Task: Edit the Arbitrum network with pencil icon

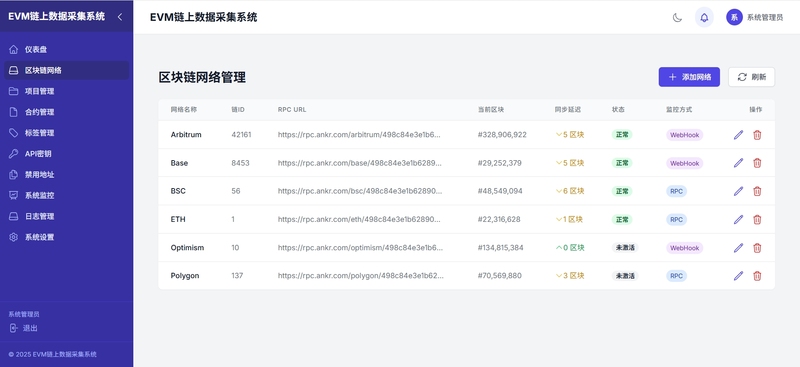Action: [x=738, y=135]
